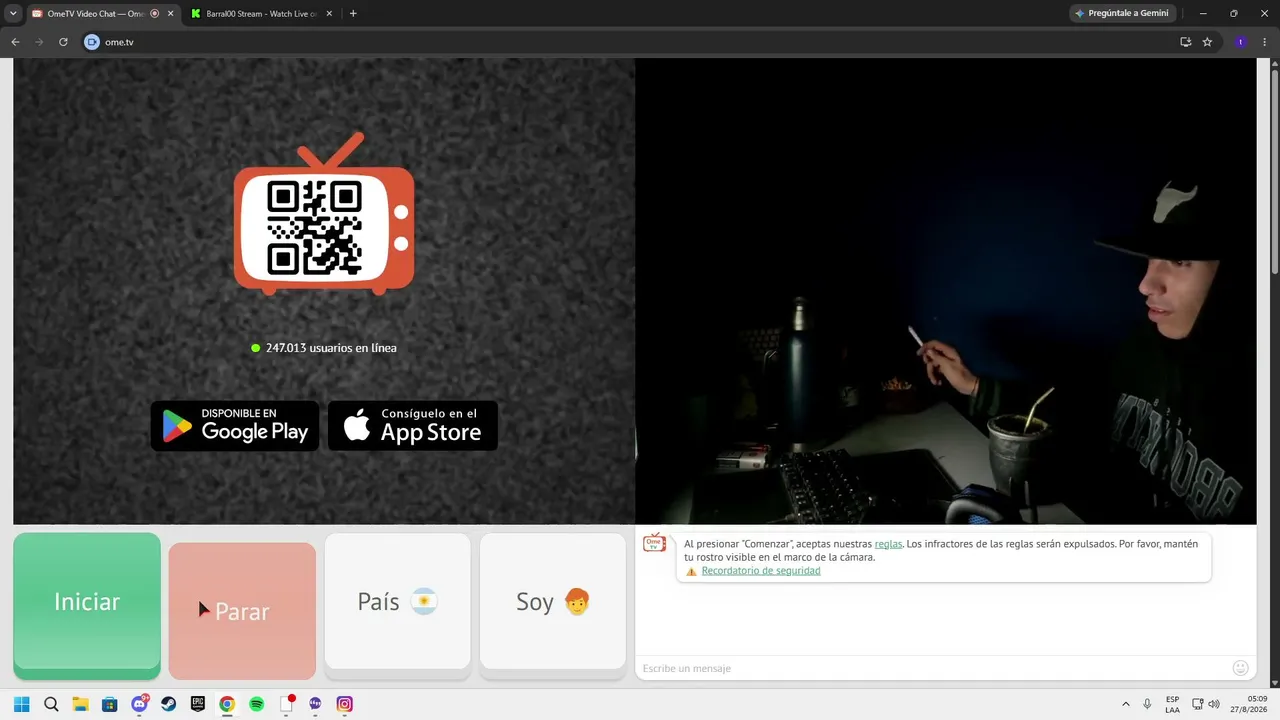Open Instagram from the taskbar
The image size is (1280, 720).
345,704
